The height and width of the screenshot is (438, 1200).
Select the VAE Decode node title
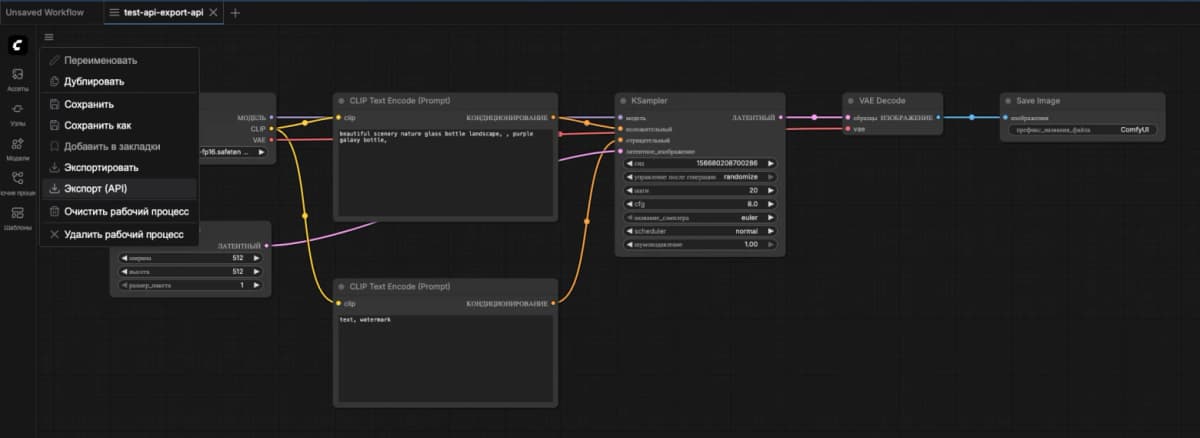click(882, 101)
